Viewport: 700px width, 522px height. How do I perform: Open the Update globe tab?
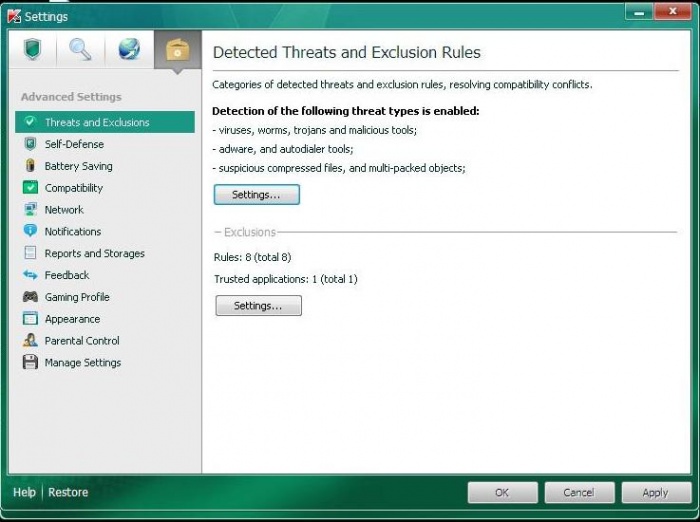point(129,49)
